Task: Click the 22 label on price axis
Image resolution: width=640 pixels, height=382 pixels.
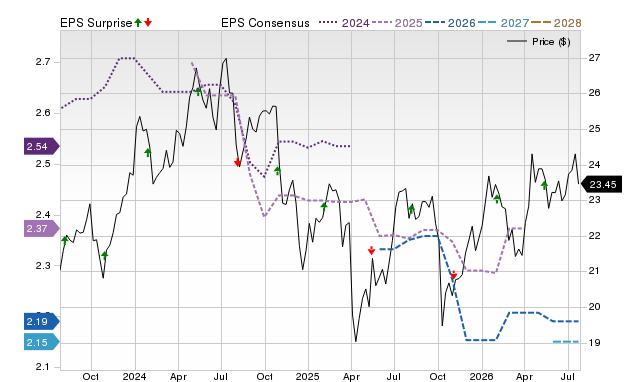Action: tap(594, 235)
